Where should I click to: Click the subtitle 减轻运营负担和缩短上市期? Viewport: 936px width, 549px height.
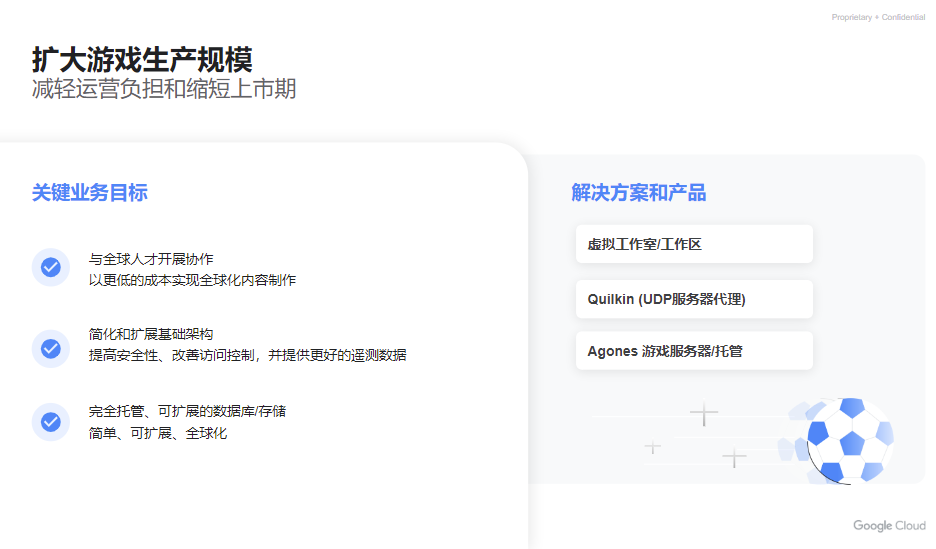(x=164, y=89)
